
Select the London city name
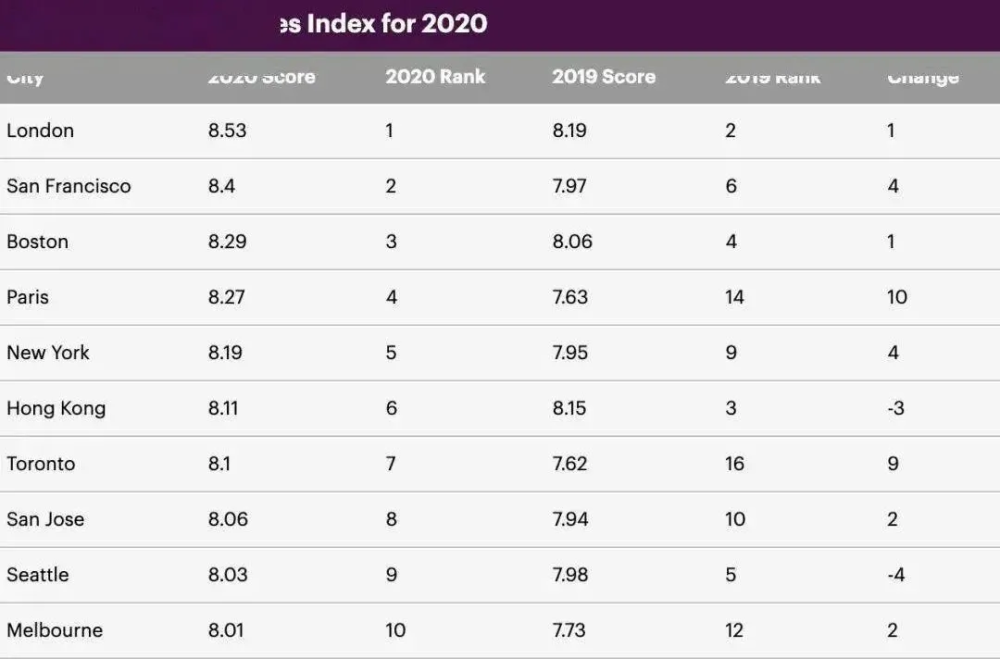coord(40,130)
